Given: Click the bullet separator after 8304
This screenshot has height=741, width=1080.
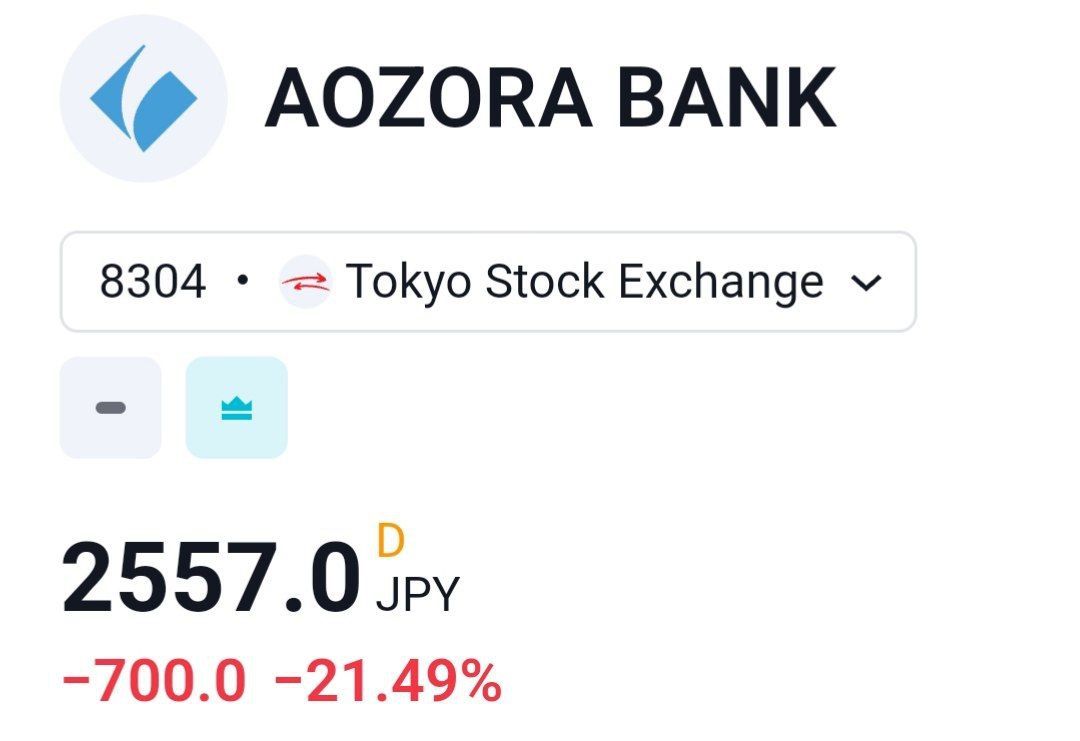Looking at the screenshot, I should pyautogui.click(x=241, y=282).
